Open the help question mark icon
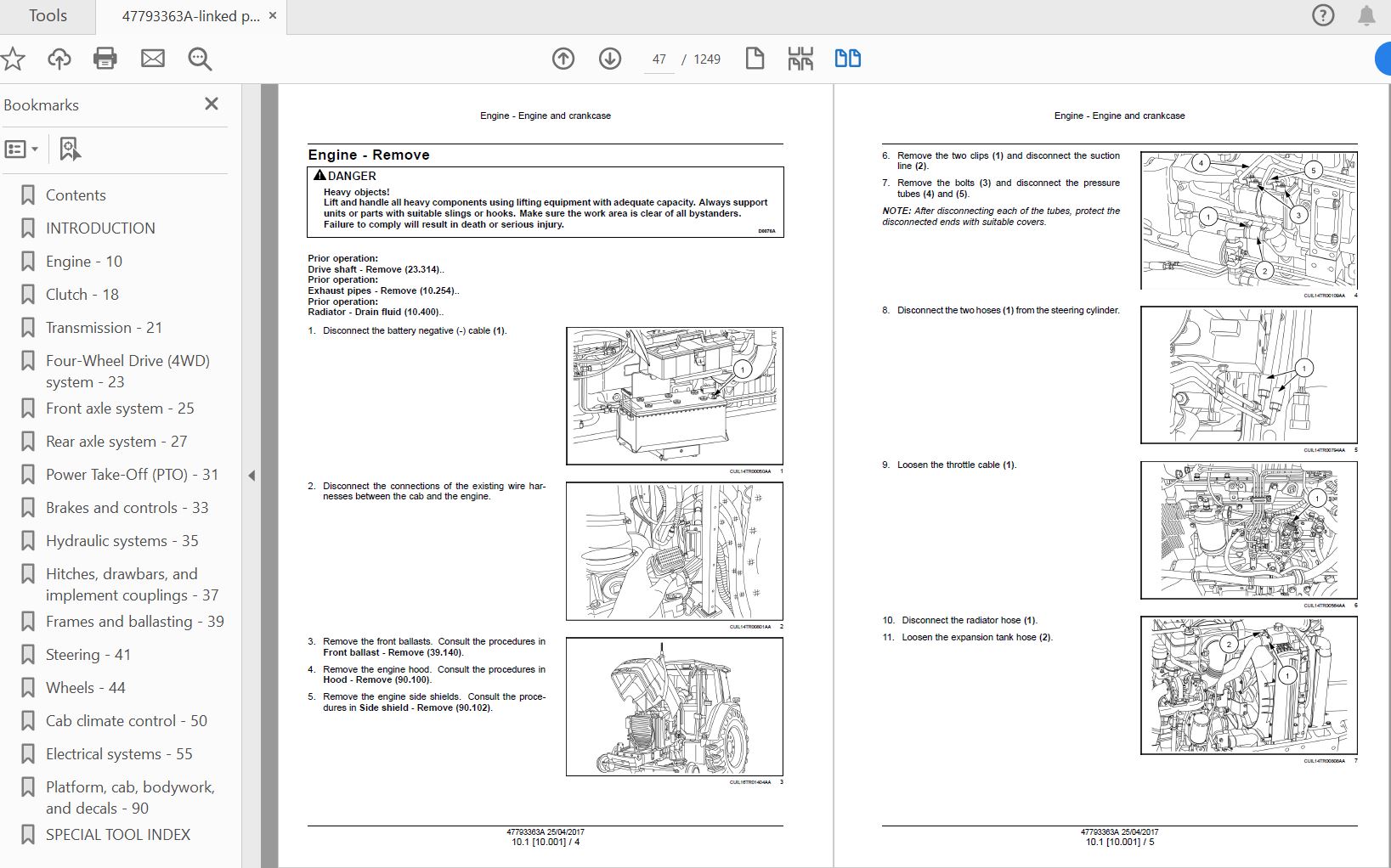Image resolution: width=1391 pixels, height=868 pixels. coord(1323,15)
